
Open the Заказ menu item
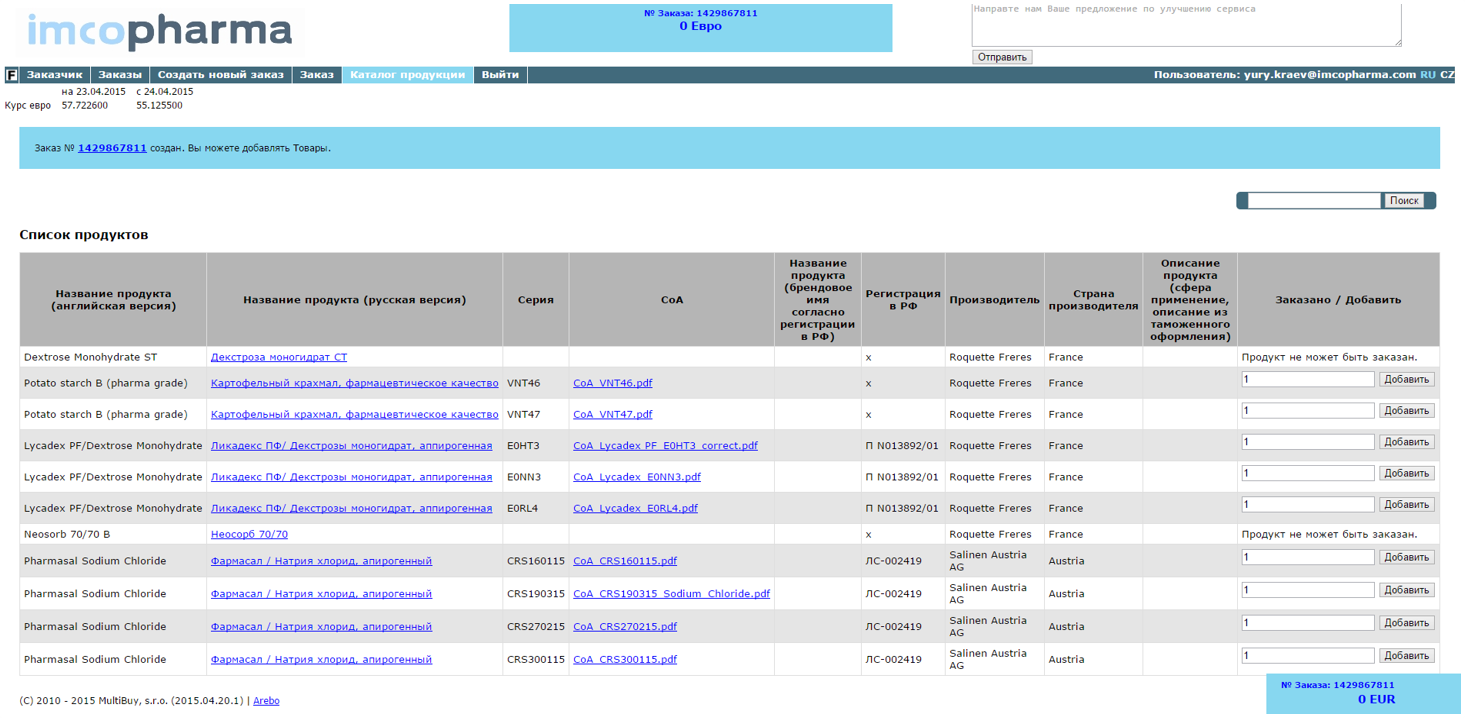point(317,75)
